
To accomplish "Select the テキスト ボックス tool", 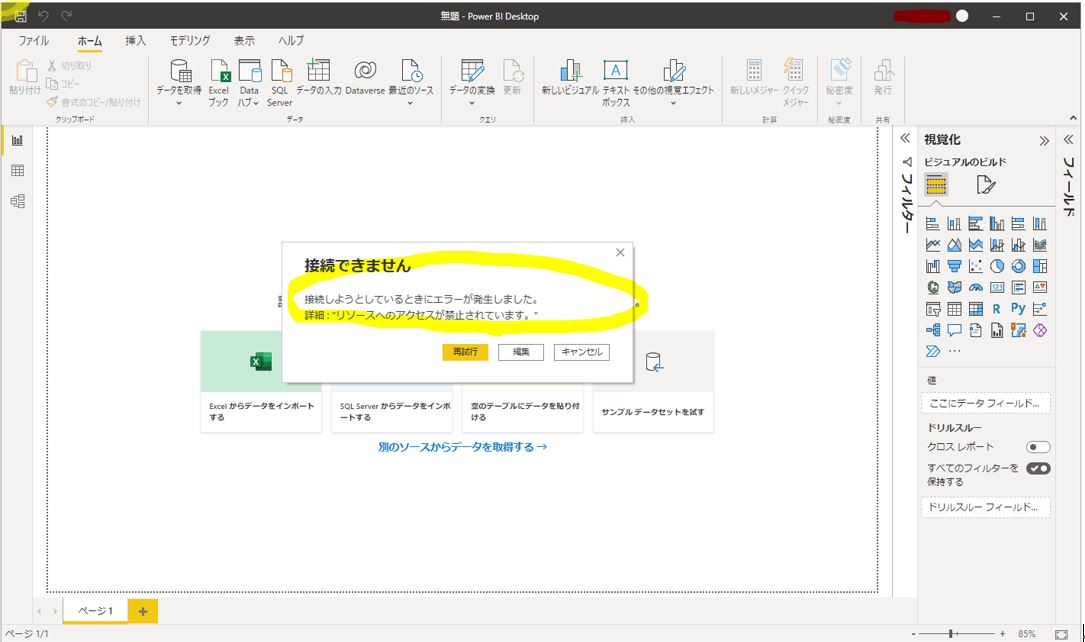I will click(616, 72).
